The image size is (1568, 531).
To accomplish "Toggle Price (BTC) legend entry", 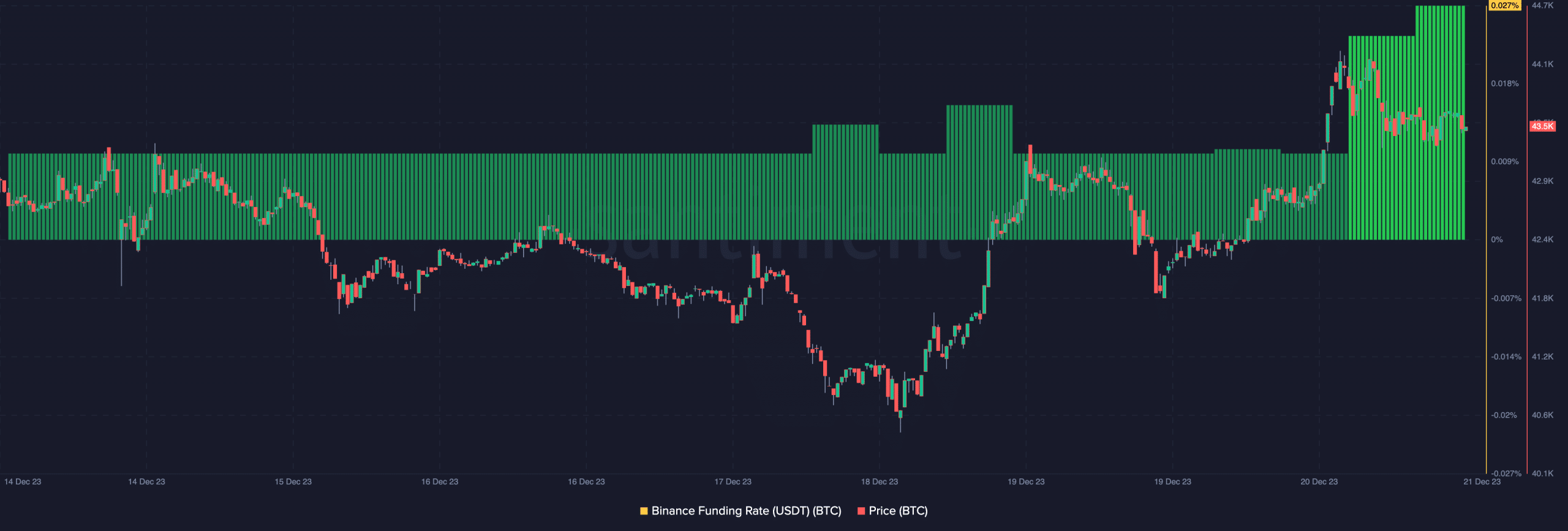I will coord(892,511).
